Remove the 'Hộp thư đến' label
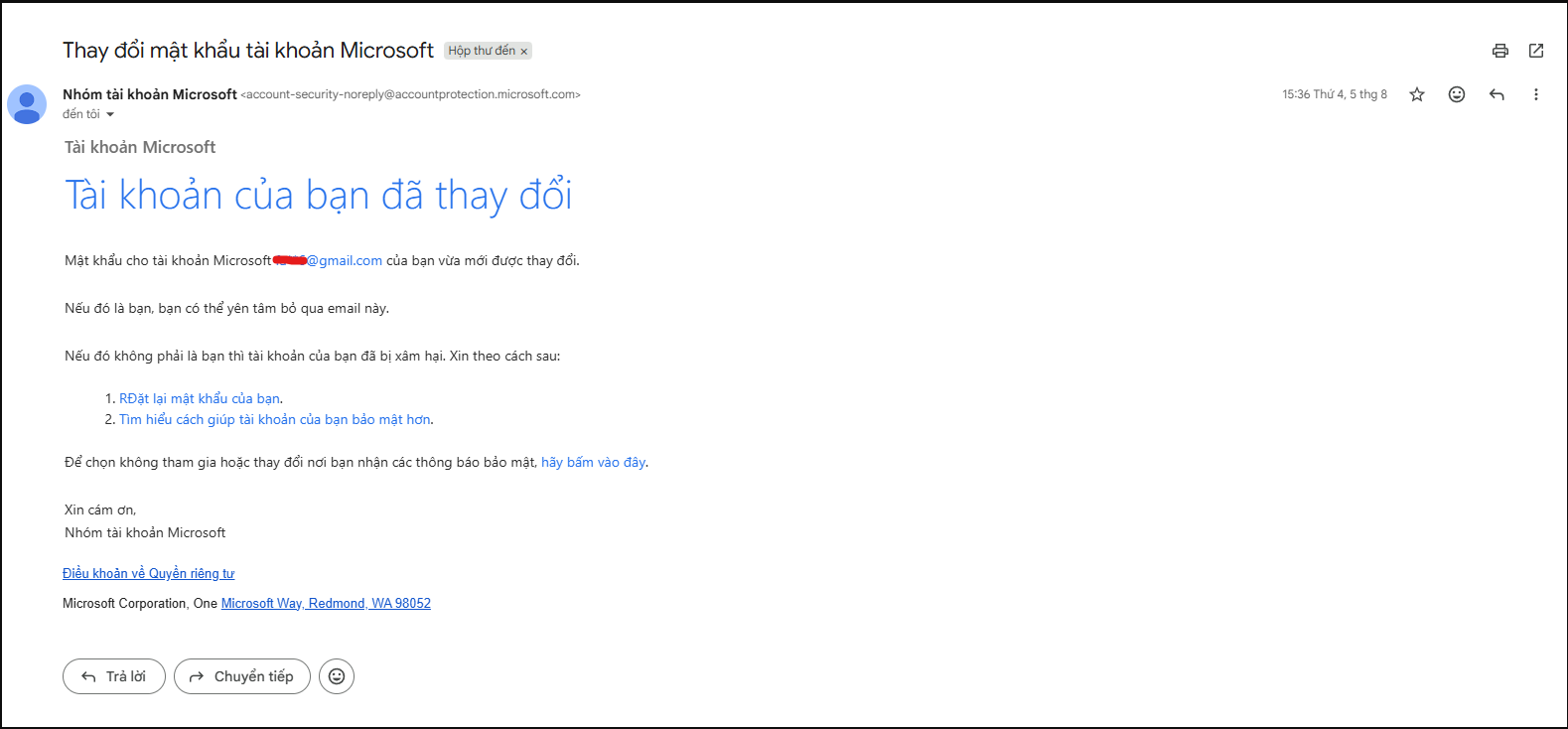Screen dimensions: 1568x729 click(x=524, y=52)
